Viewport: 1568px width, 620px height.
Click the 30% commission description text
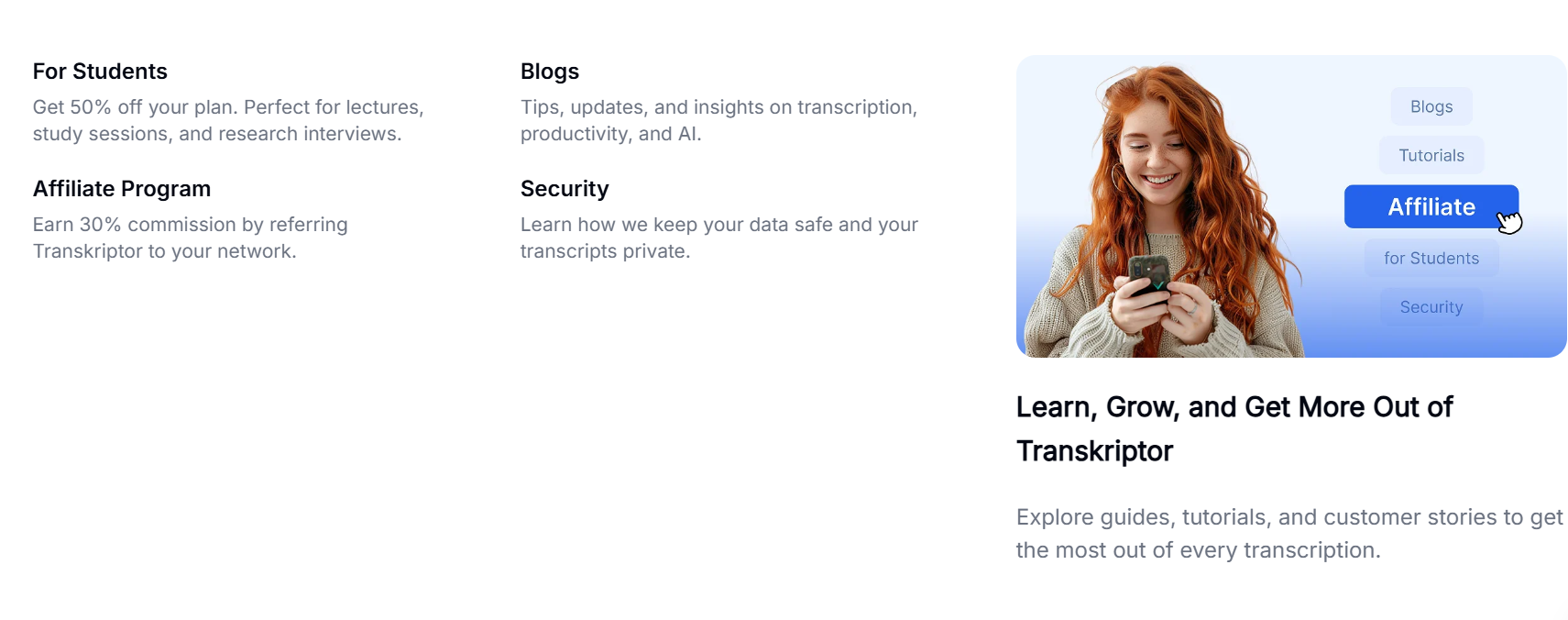[191, 238]
